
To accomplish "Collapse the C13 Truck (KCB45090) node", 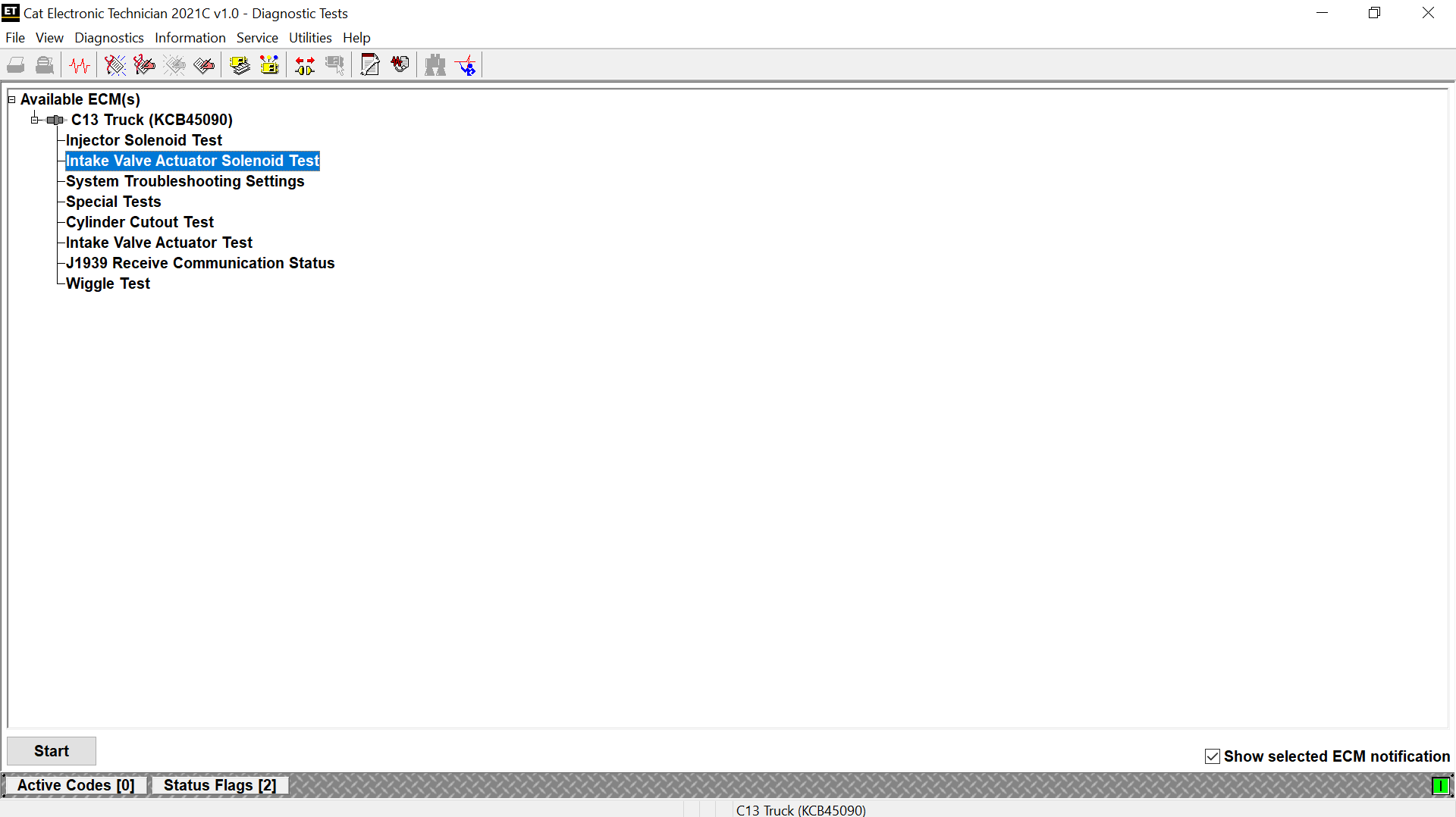I will tap(35, 120).
